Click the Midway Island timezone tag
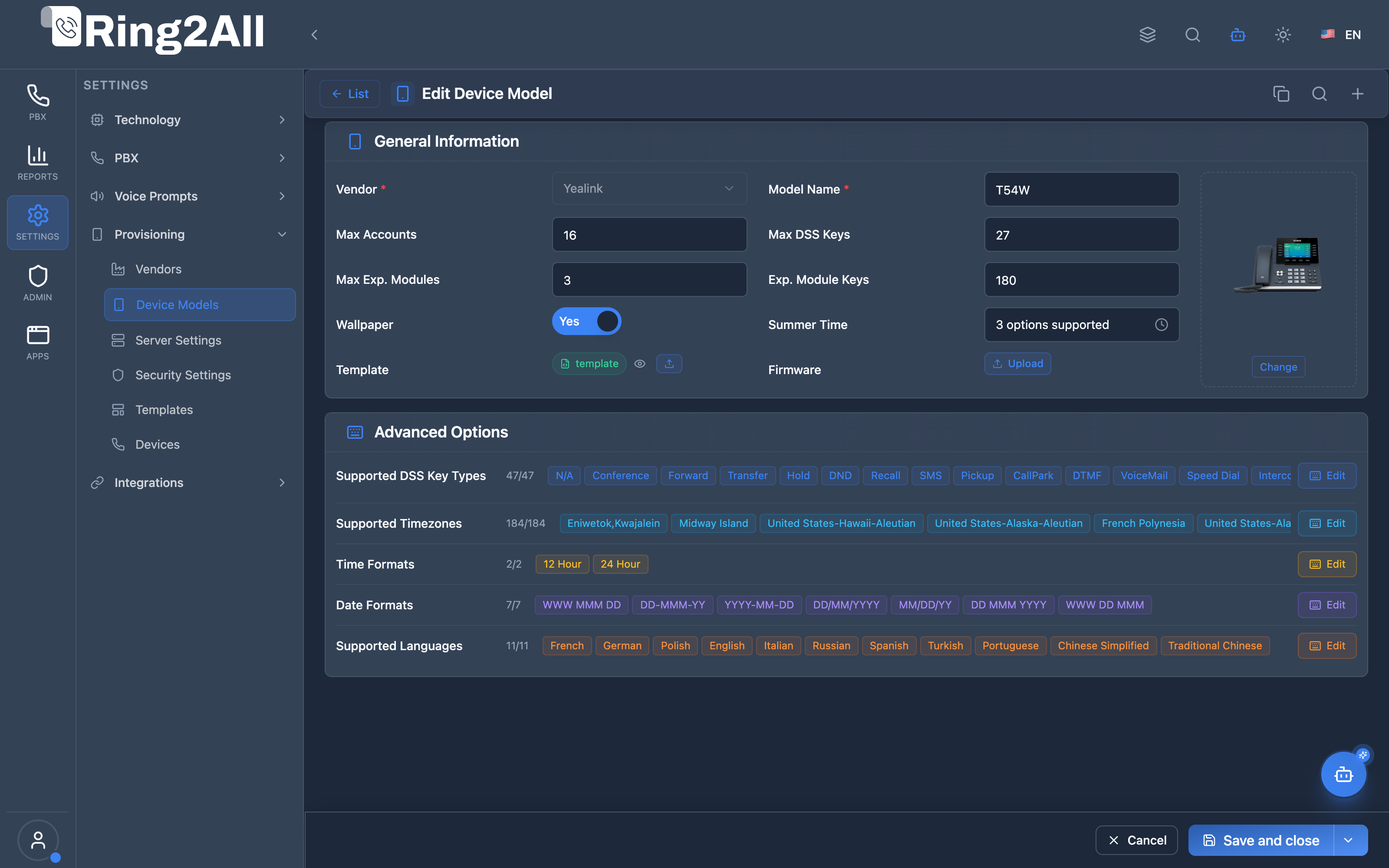 tap(714, 523)
